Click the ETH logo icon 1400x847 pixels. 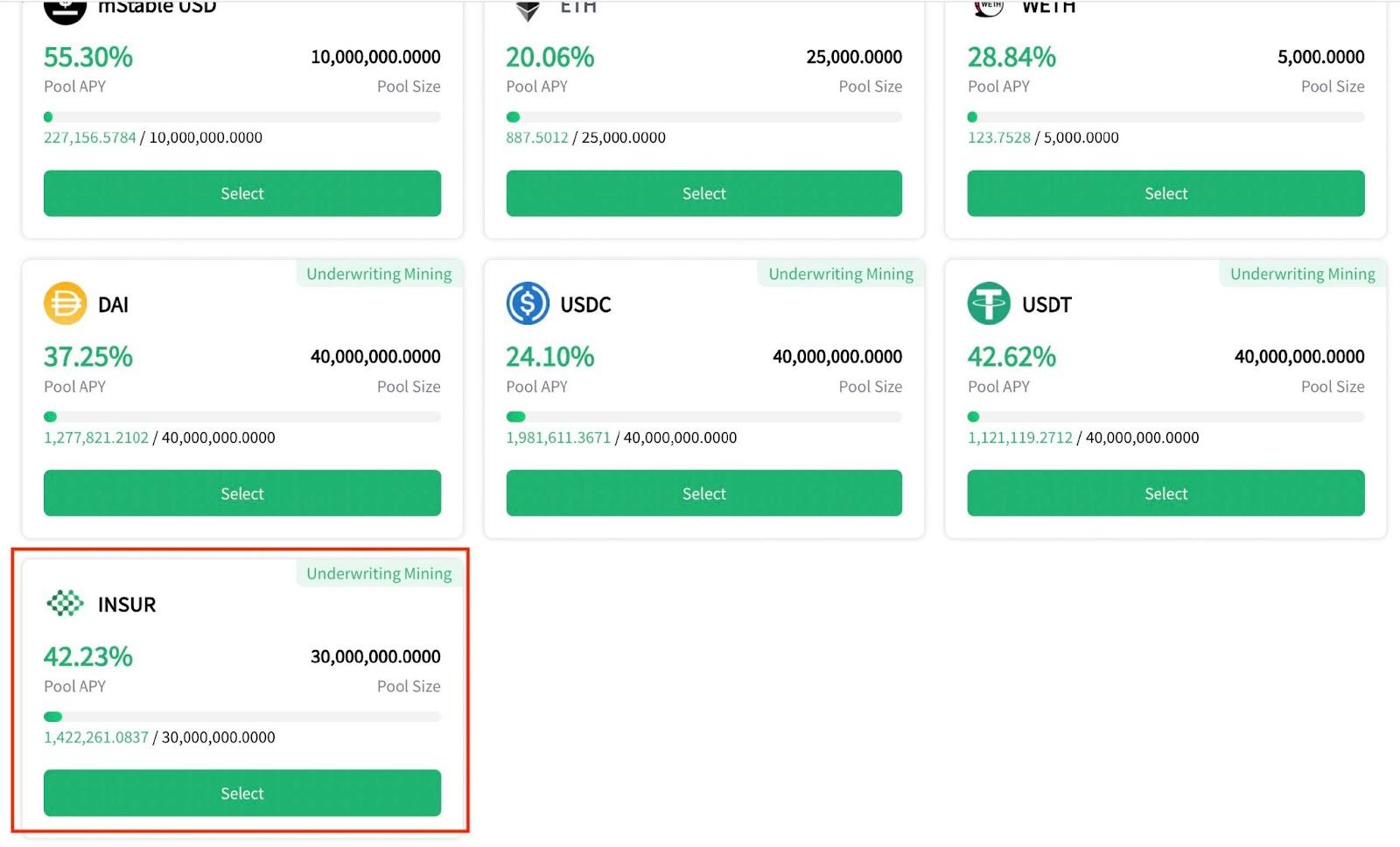click(x=528, y=10)
